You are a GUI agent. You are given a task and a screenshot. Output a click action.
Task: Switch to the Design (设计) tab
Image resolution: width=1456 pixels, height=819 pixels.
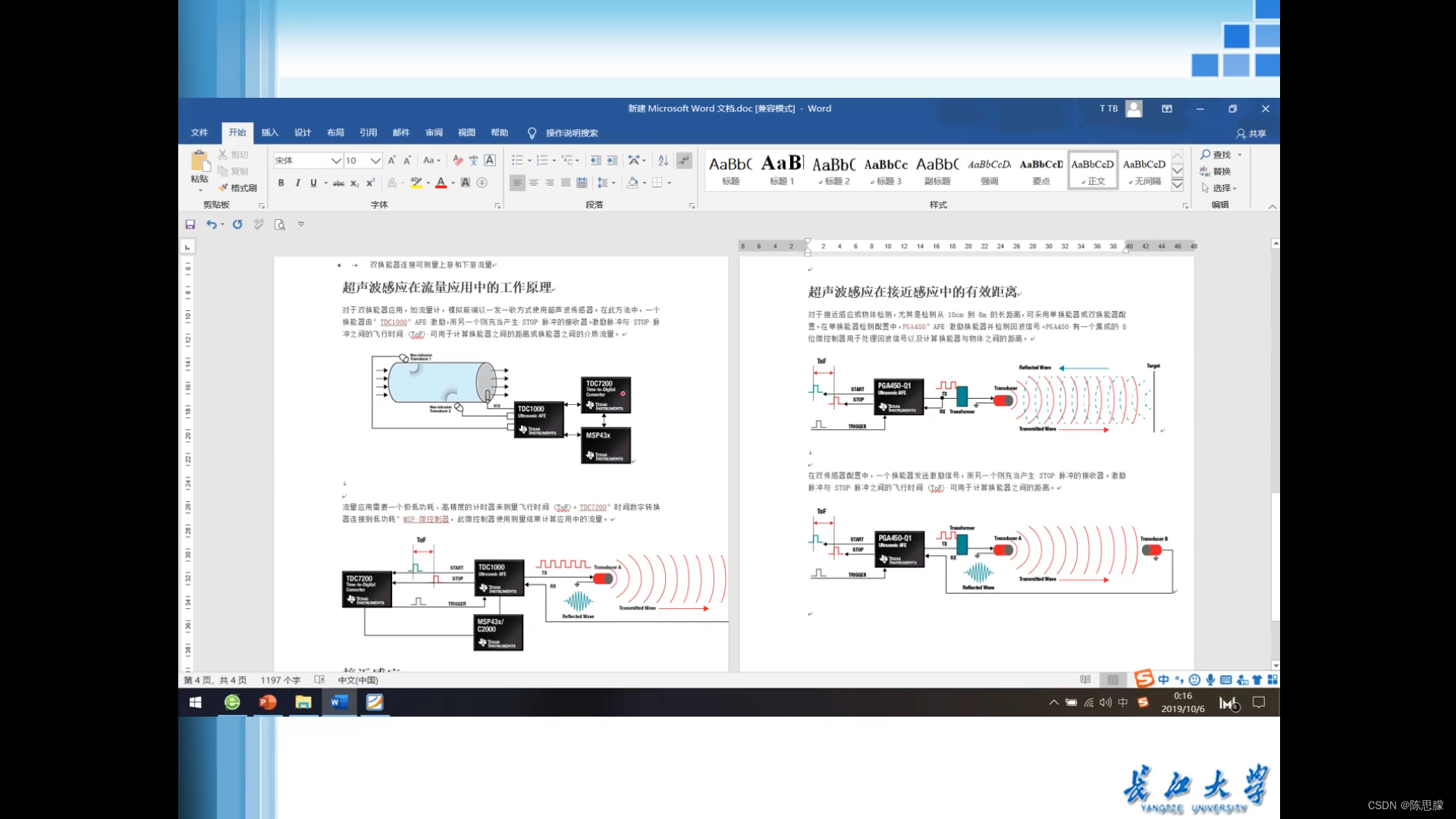tap(303, 133)
